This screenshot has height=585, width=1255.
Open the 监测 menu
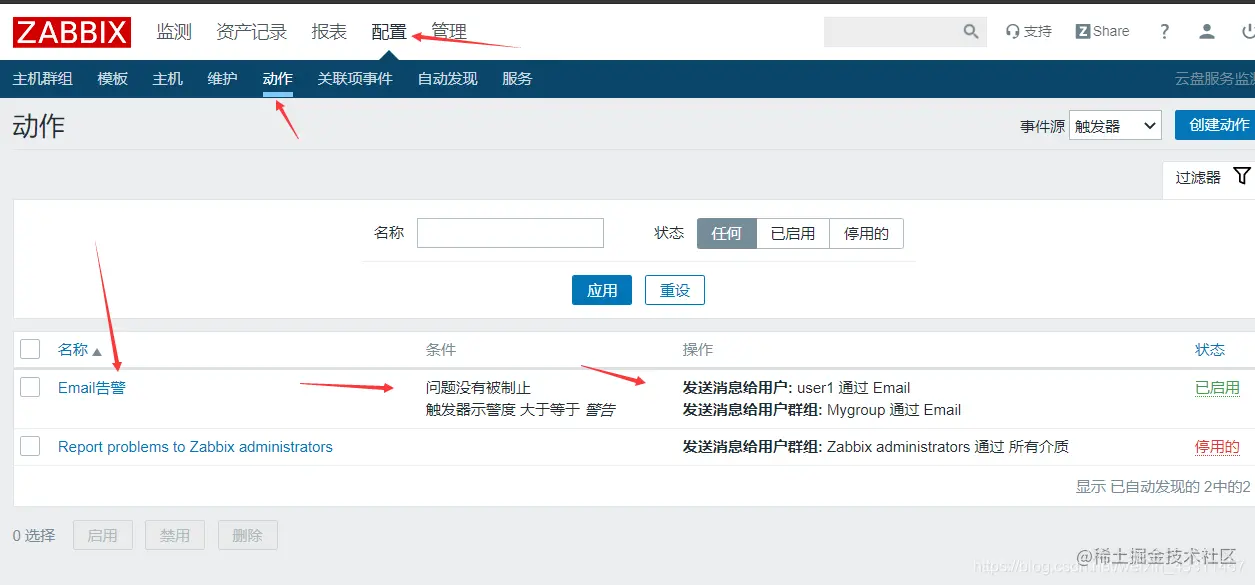click(174, 32)
